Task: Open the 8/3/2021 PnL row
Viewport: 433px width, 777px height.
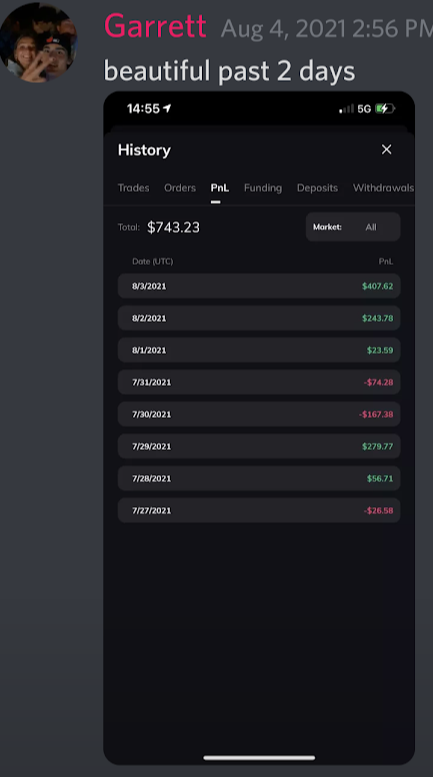Action: tap(259, 286)
